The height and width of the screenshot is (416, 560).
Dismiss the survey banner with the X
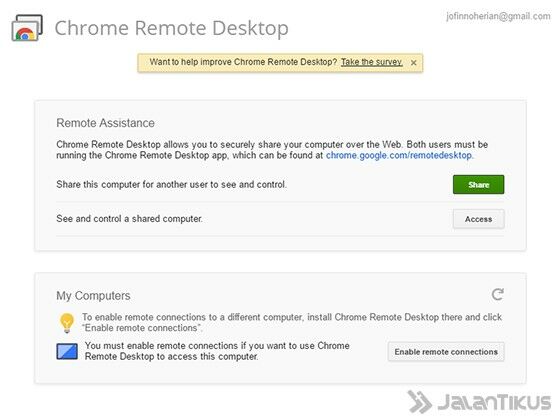point(414,63)
